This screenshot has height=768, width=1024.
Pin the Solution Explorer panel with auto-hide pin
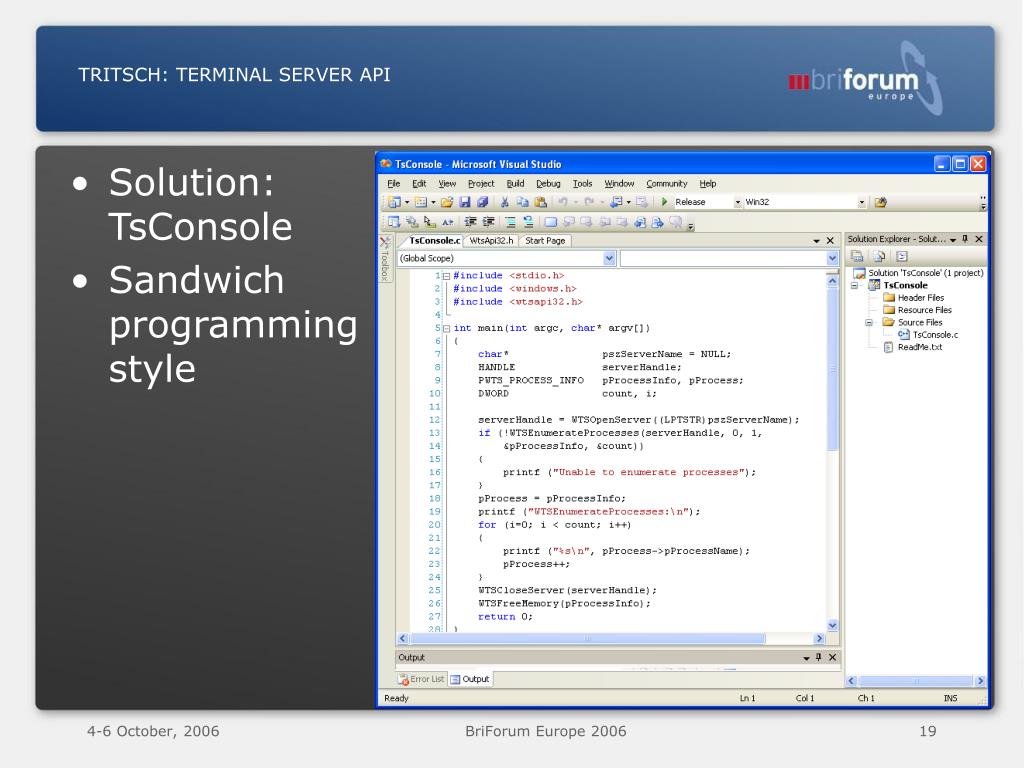click(965, 239)
